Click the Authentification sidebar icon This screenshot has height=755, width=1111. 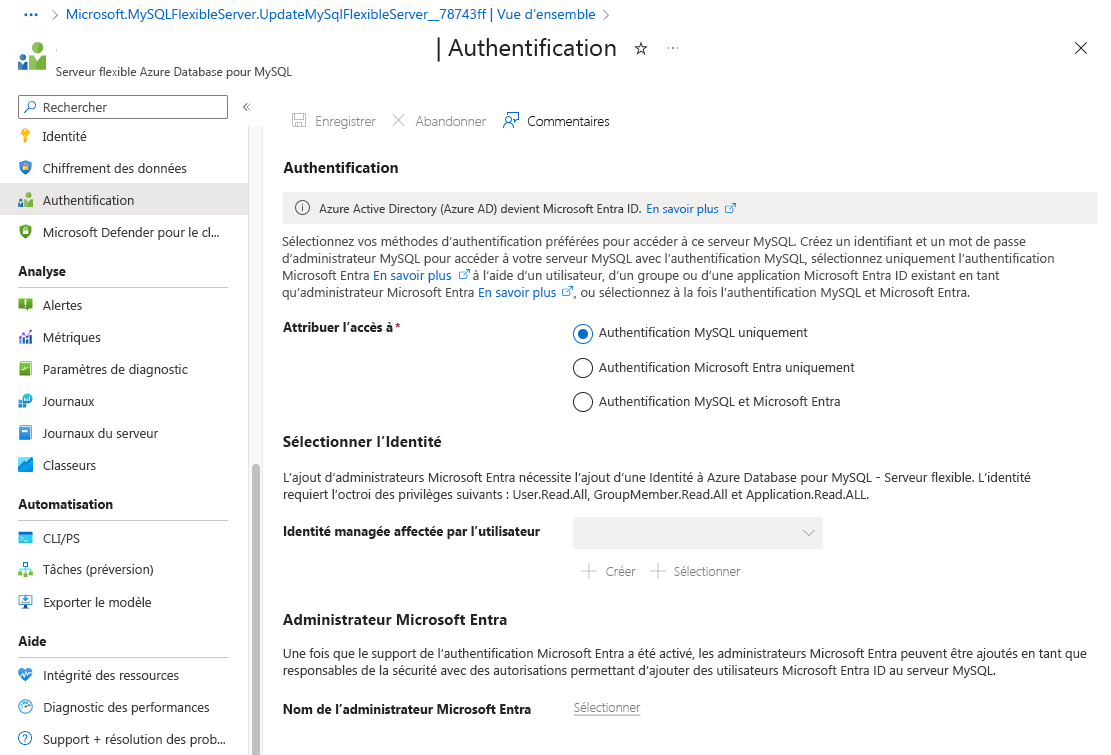pyautogui.click(x=26, y=200)
